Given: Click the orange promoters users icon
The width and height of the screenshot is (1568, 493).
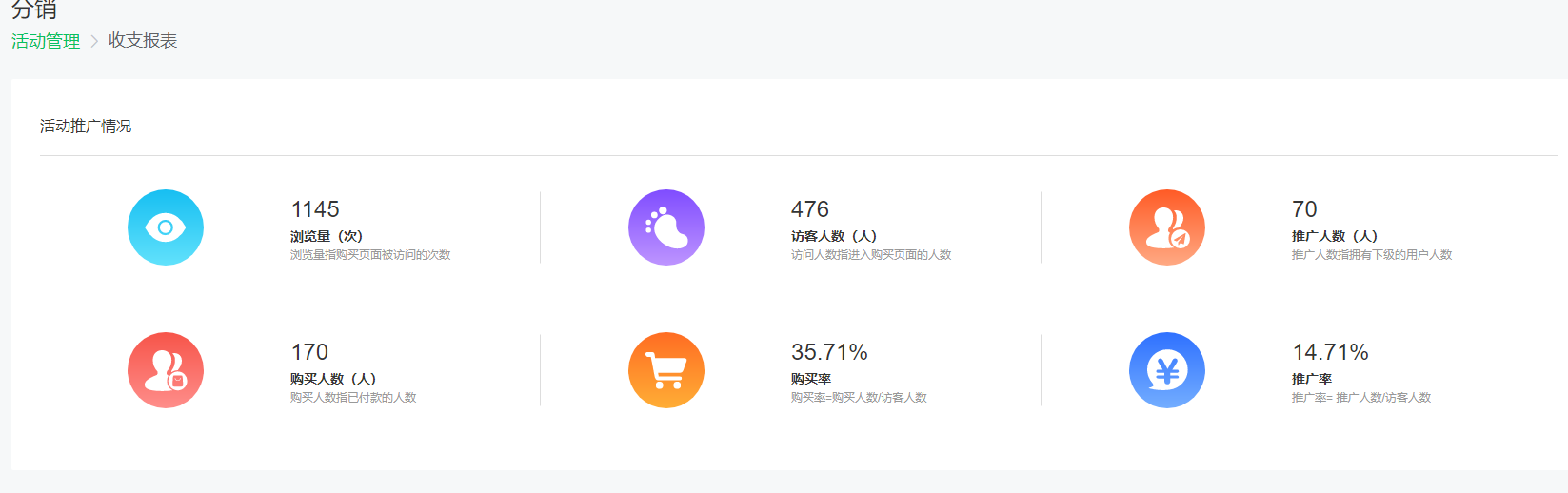Looking at the screenshot, I should click(1167, 227).
